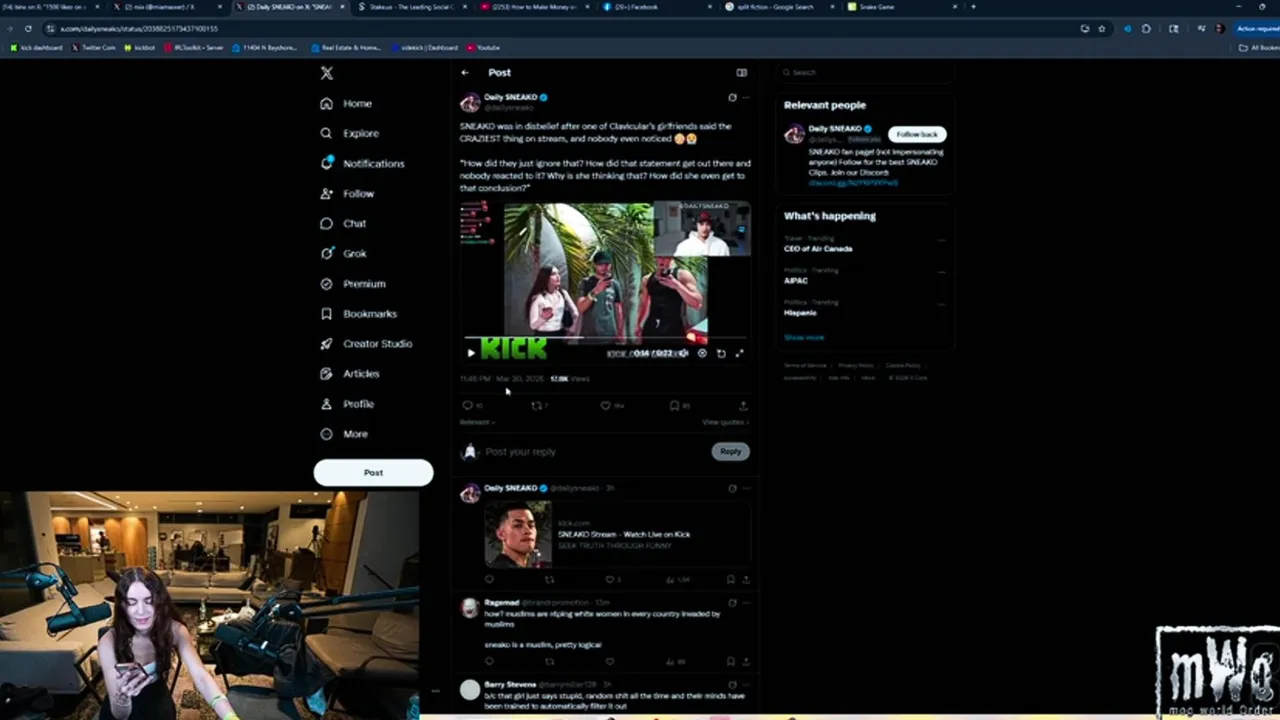Click the X logo in the sidebar
This screenshot has height=720, width=1280.
[326, 73]
